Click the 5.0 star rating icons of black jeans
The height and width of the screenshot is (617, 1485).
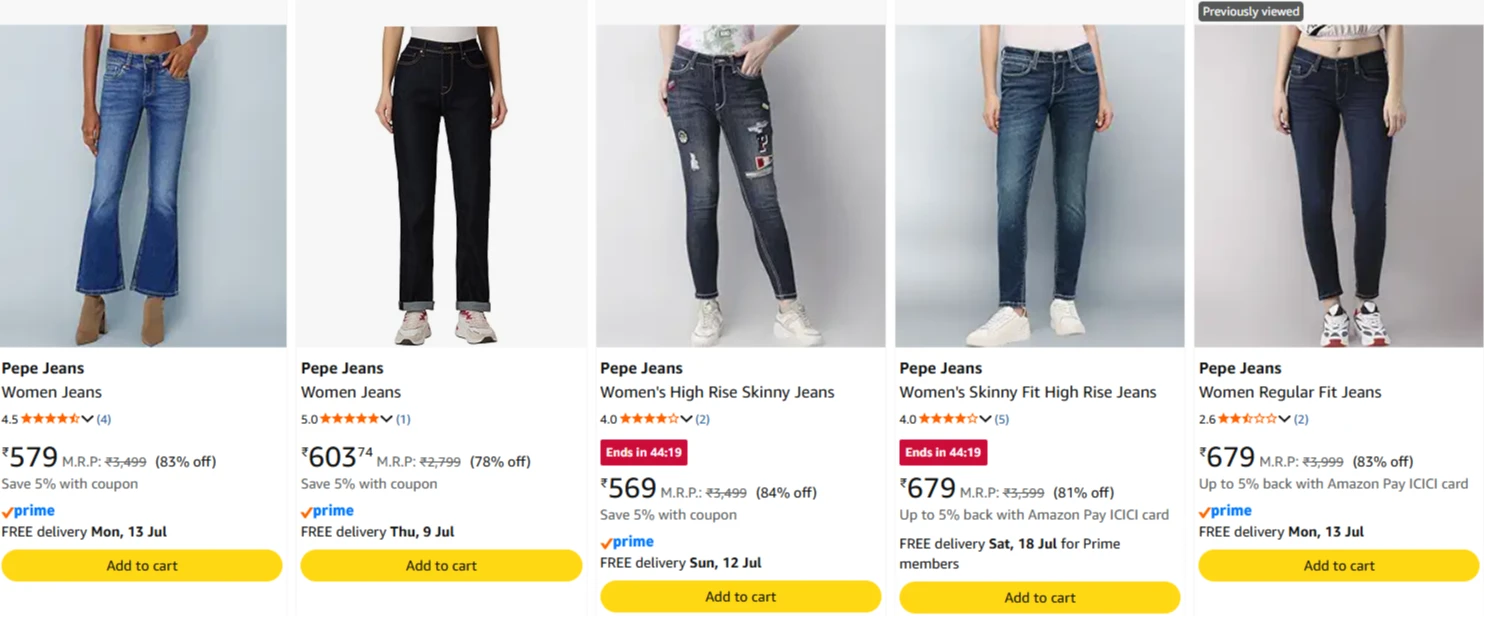pos(349,419)
